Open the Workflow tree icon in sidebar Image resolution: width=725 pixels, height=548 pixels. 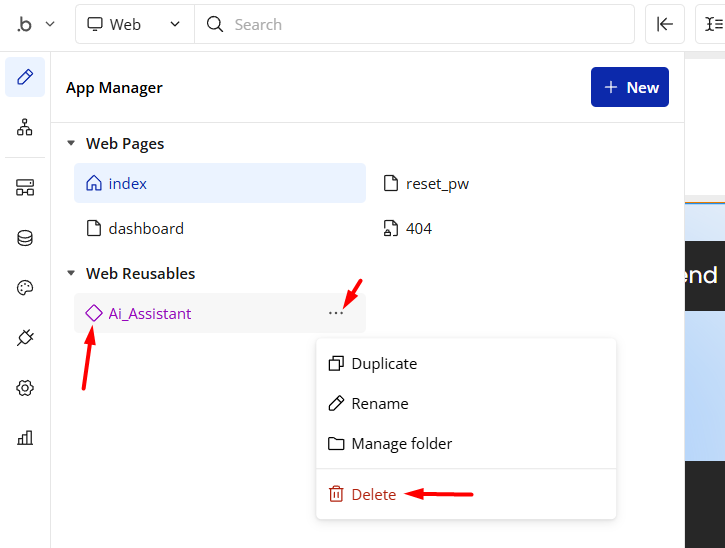click(x=25, y=127)
